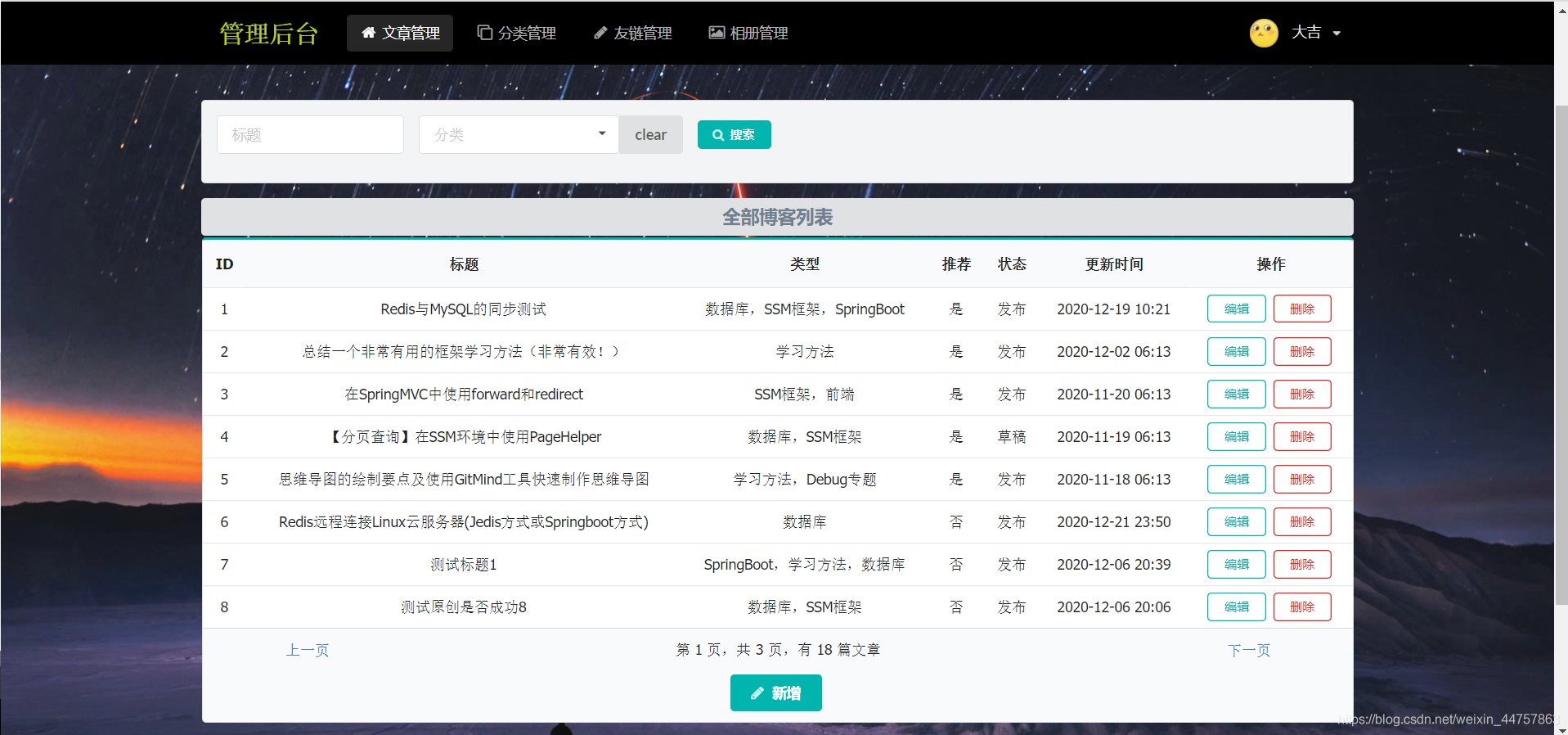This screenshot has height=735, width=1568.
Task: Click the home icon beside 文章管理
Action: click(368, 33)
